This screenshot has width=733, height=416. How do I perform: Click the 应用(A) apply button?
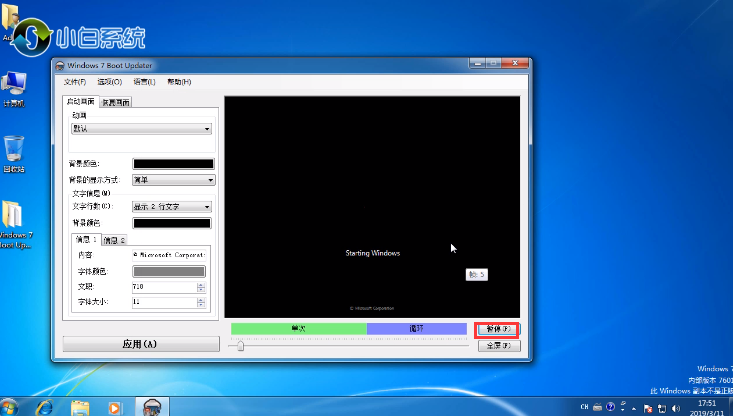(140, 344)
